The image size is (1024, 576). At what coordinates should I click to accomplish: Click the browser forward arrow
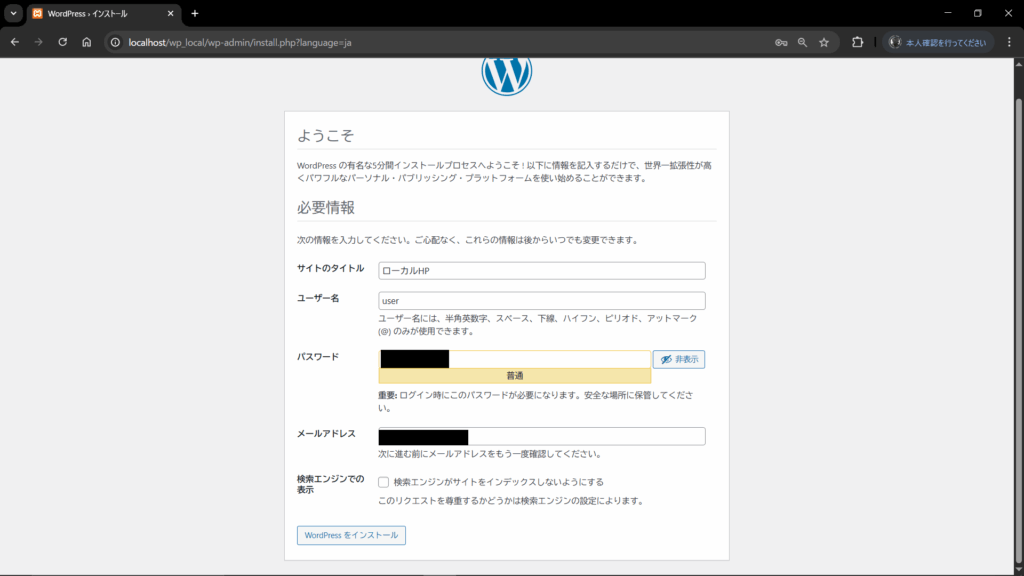pyautogui.click(x=39, y=42)
